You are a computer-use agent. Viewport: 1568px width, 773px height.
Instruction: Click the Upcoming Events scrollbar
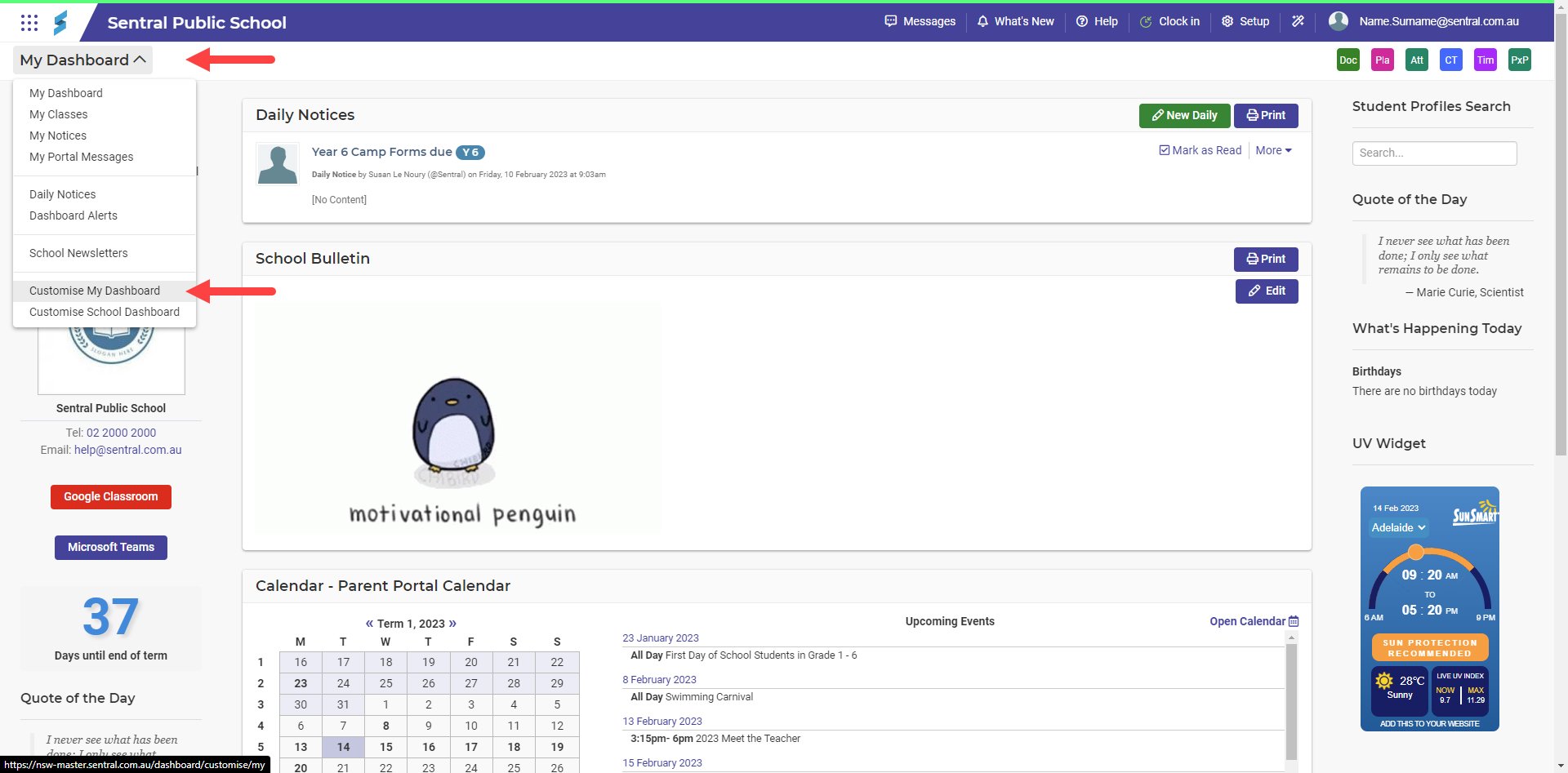(1291, 701)
